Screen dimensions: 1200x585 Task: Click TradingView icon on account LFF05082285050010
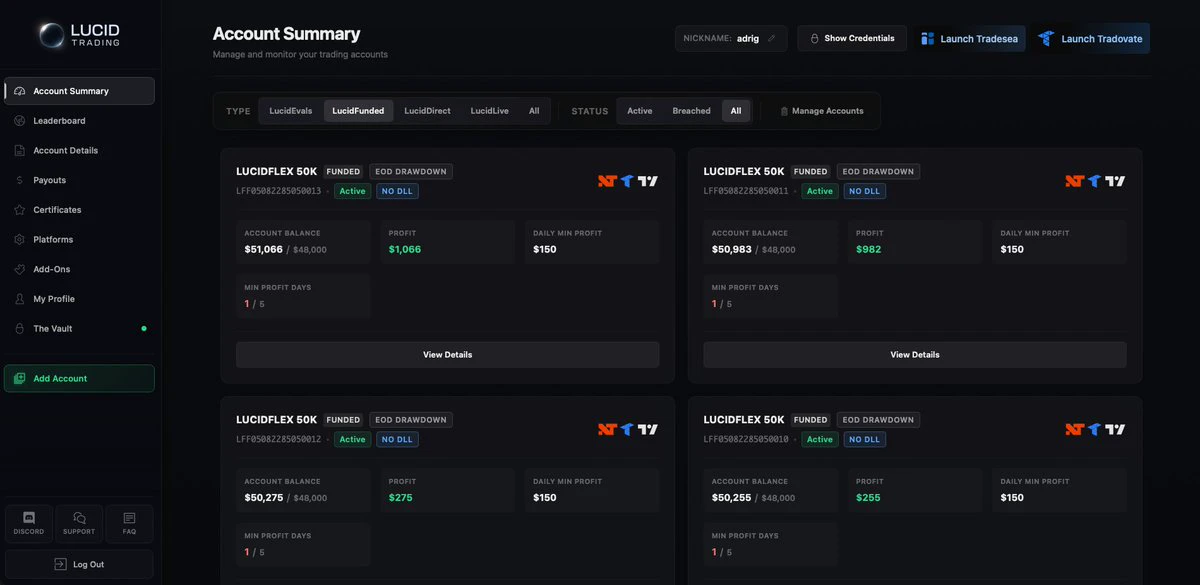pyautogui.click(x=1116, y=429)
